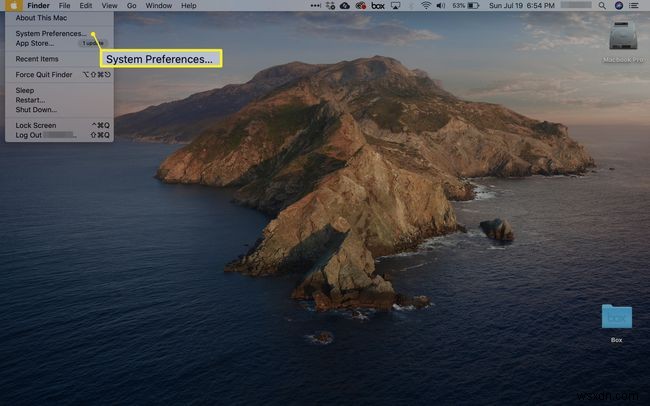Viewport: 650px width, 406px height.
Task: Click Restart in the Apple menu
Action: (30, 100)
